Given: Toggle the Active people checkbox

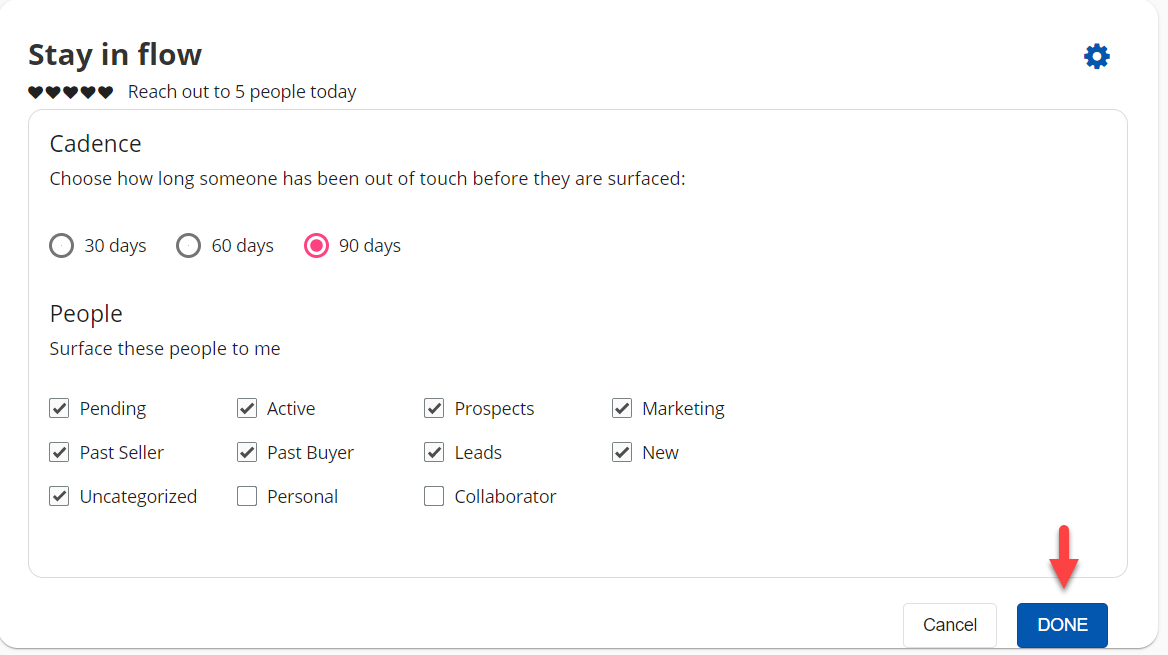Looking at the screenshot, I should (247, 409).
